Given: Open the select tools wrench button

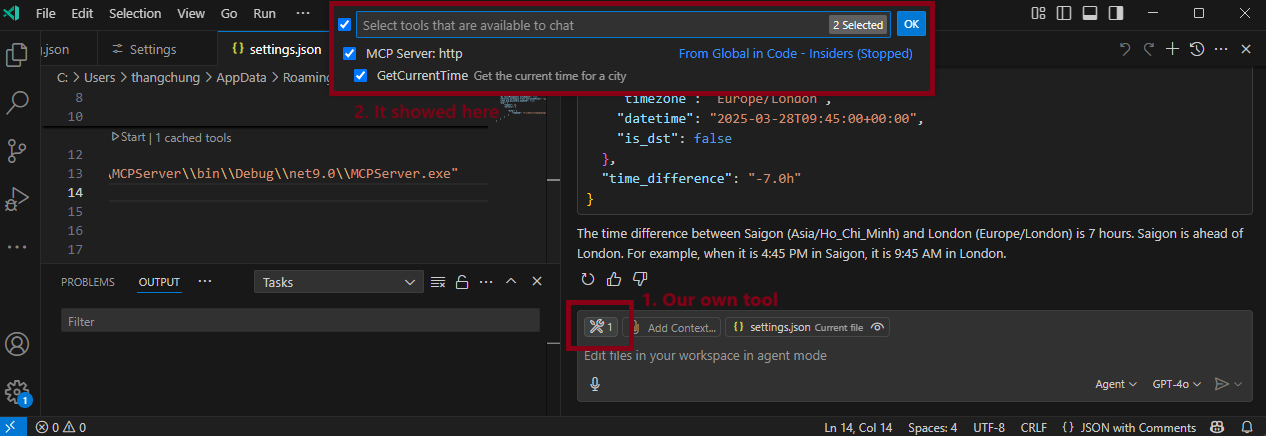Looking at the screenshot, I should 601,326.
